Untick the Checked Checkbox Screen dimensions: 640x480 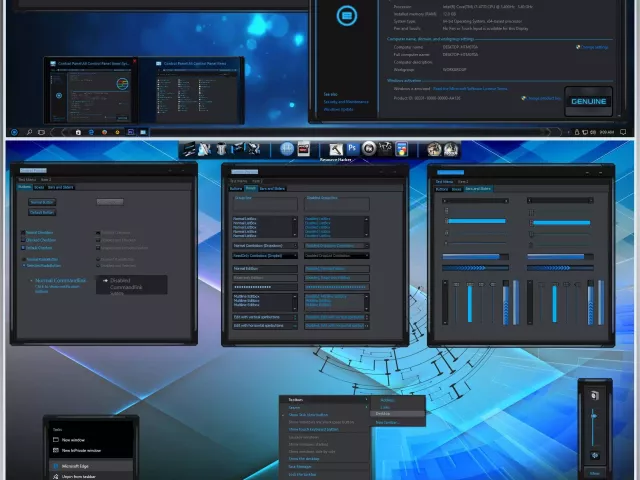coord(23,240)
